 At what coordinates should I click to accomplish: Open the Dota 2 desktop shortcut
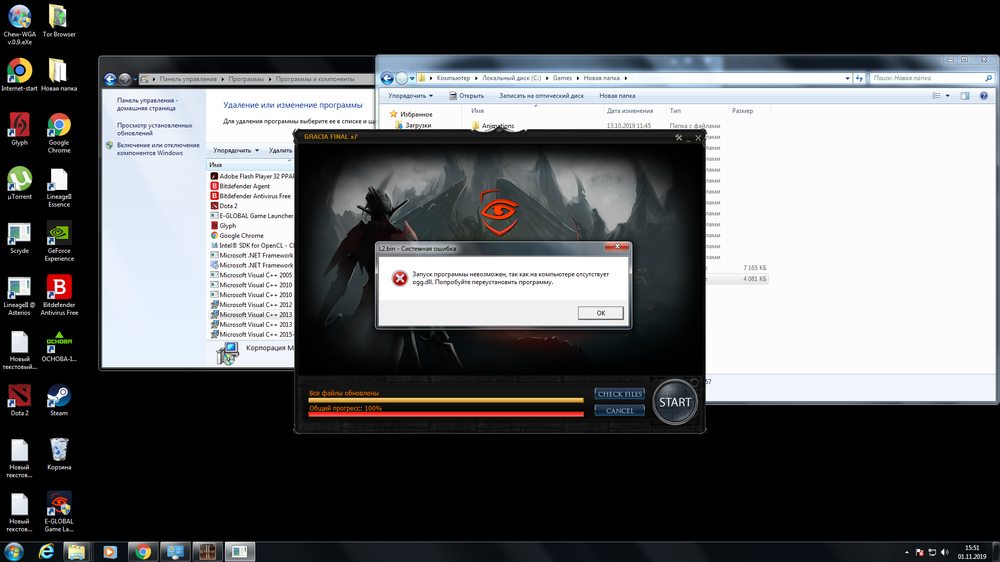pyautogui.click(x=19, y=397)
